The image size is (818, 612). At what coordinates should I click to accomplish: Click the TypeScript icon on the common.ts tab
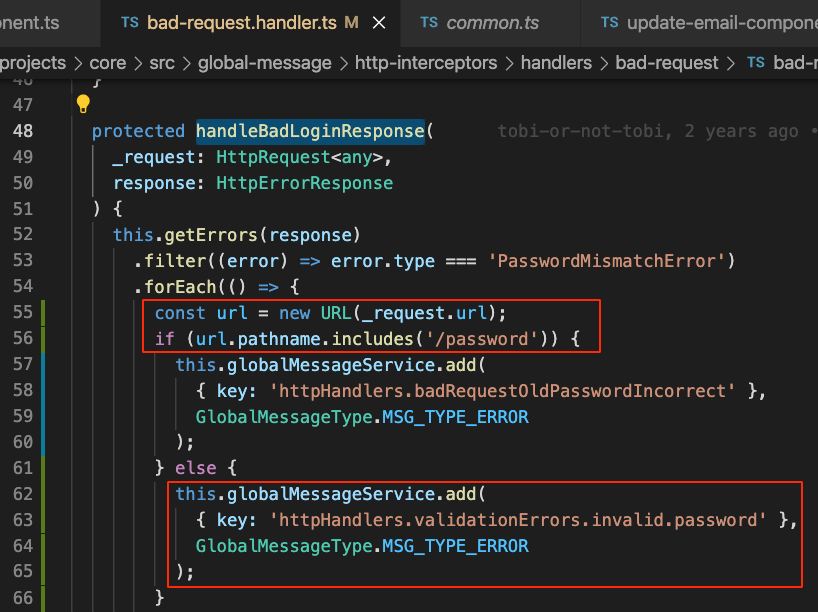pyautogui.click(x=430, y=23)
